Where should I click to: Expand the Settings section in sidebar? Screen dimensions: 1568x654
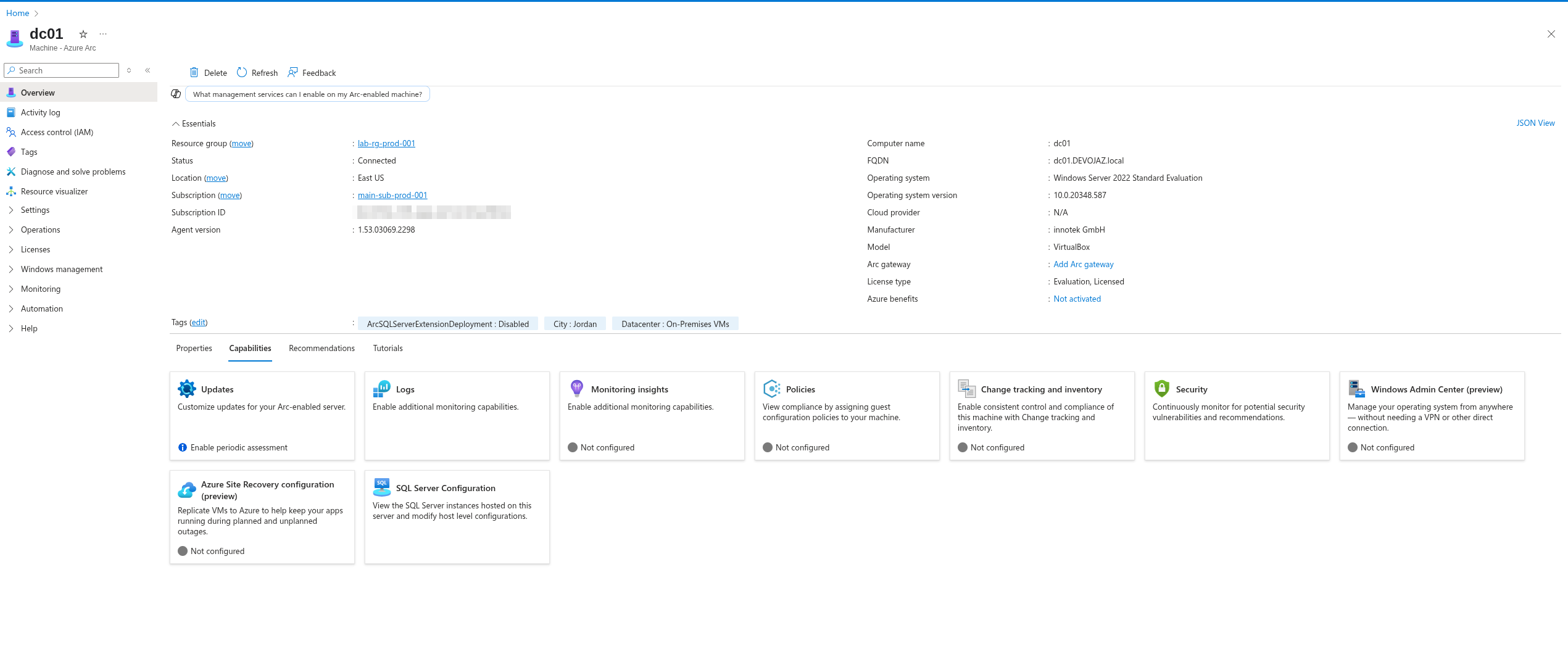[11, 210]
